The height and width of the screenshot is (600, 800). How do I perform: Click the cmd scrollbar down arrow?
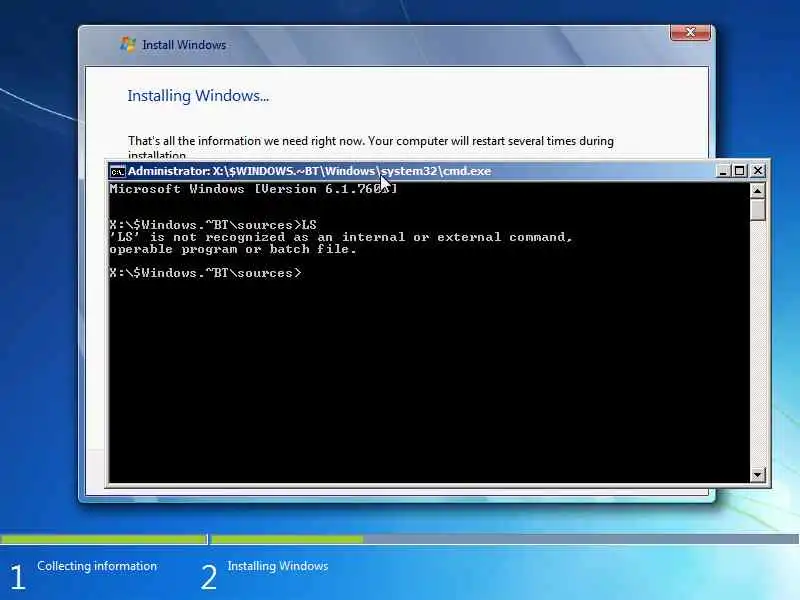coord(758,475)
